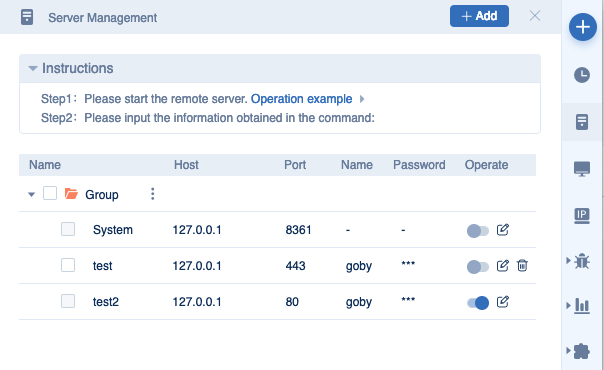Viewport: 604px width, 370px height.
Task: Tick the test2 row checkbox
Action: [68, 301]
